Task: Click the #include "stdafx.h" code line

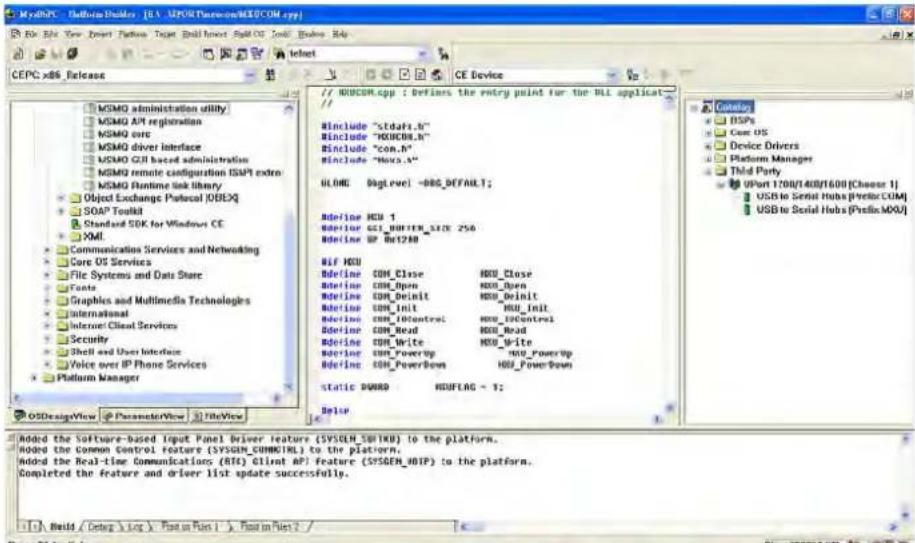Action: click(375, 126)
